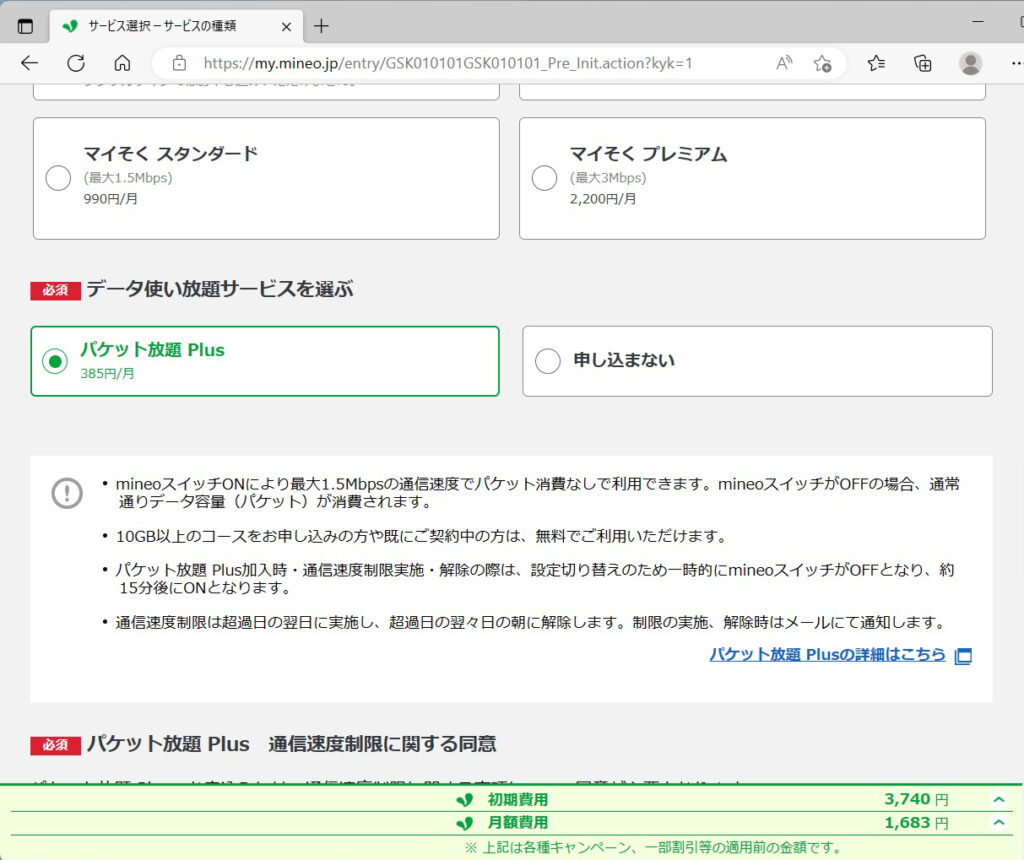The width and height of the screenshot is (1024, 860).
Task: Open a new browser tab
Action: pos(321,26)
